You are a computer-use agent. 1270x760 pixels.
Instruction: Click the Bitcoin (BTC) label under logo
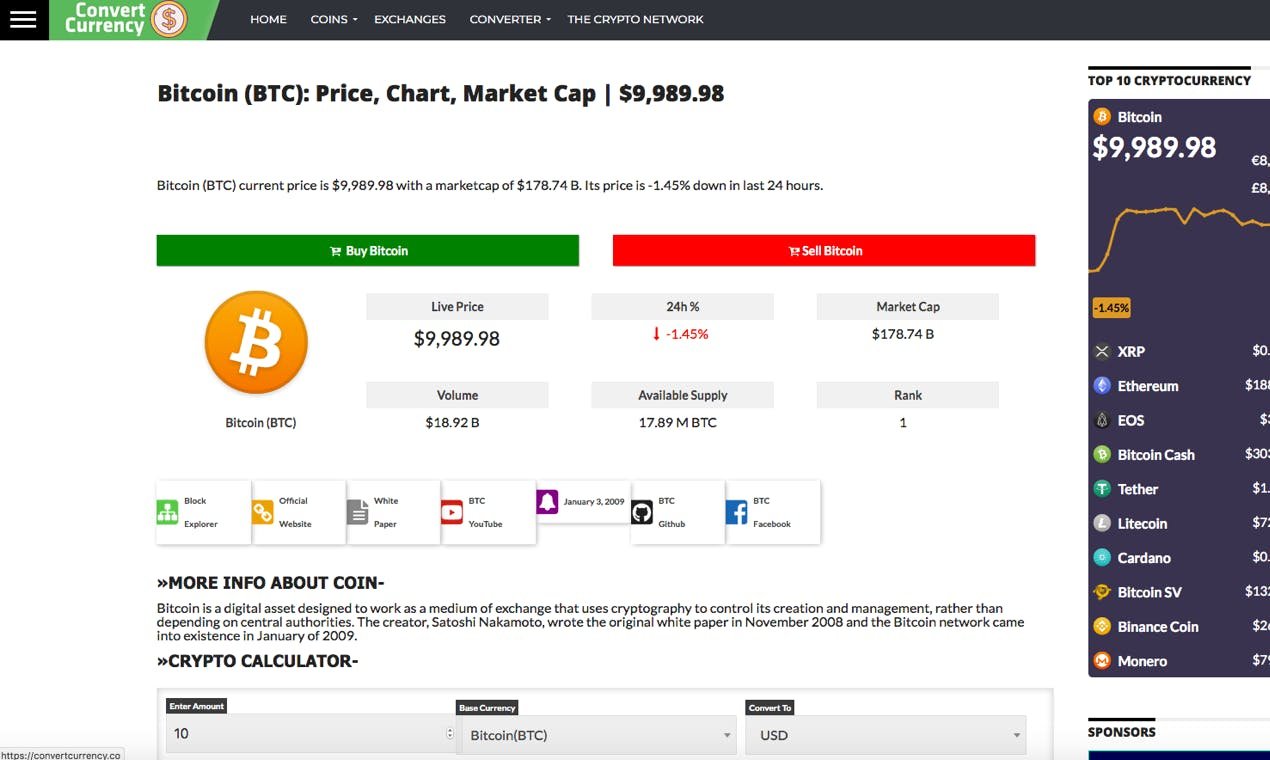pyautogui.click(x=261, y=423)
